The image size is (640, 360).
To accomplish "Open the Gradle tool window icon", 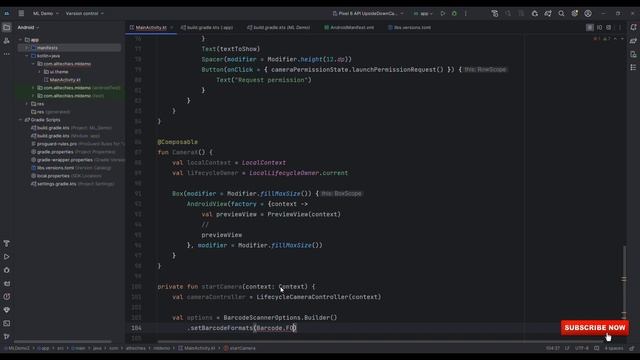I will click(x=633, y=41).
